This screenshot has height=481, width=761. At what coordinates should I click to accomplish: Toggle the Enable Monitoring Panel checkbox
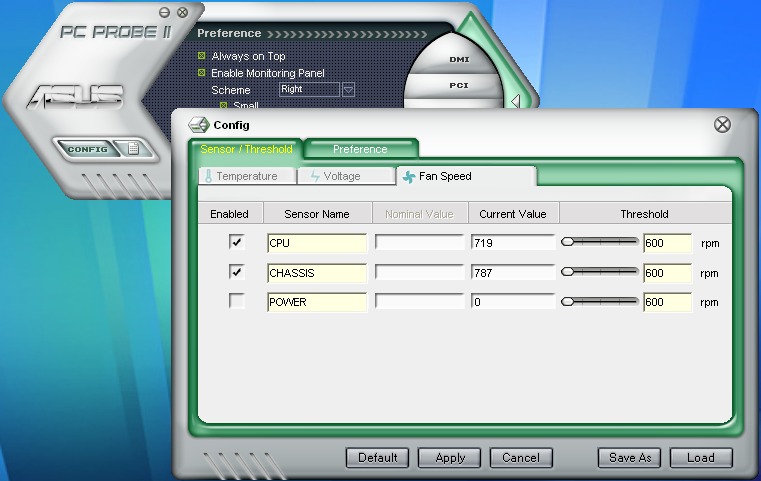[x=202, y=73]
